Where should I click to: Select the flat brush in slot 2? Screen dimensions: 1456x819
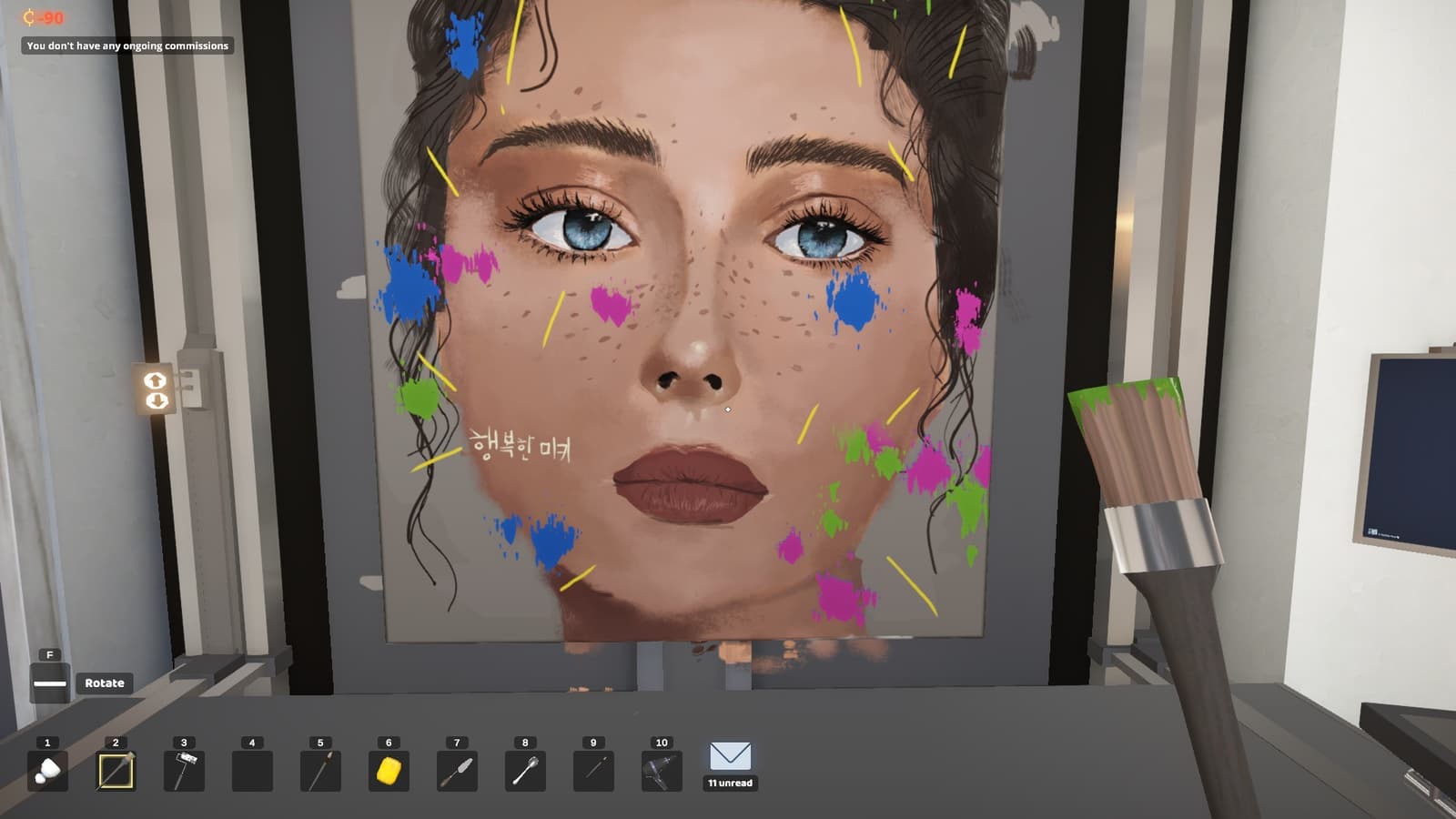116,770
